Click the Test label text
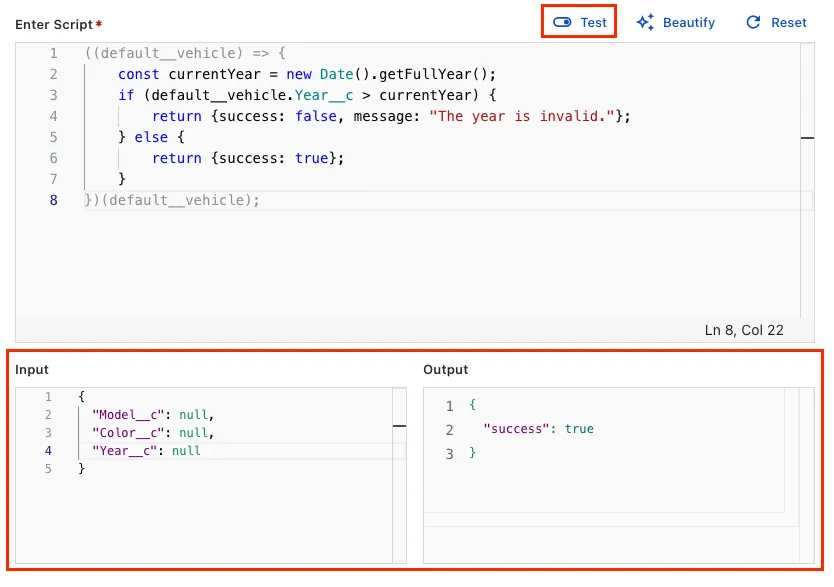This screenshot has height=587, width=834. point(593,22)
